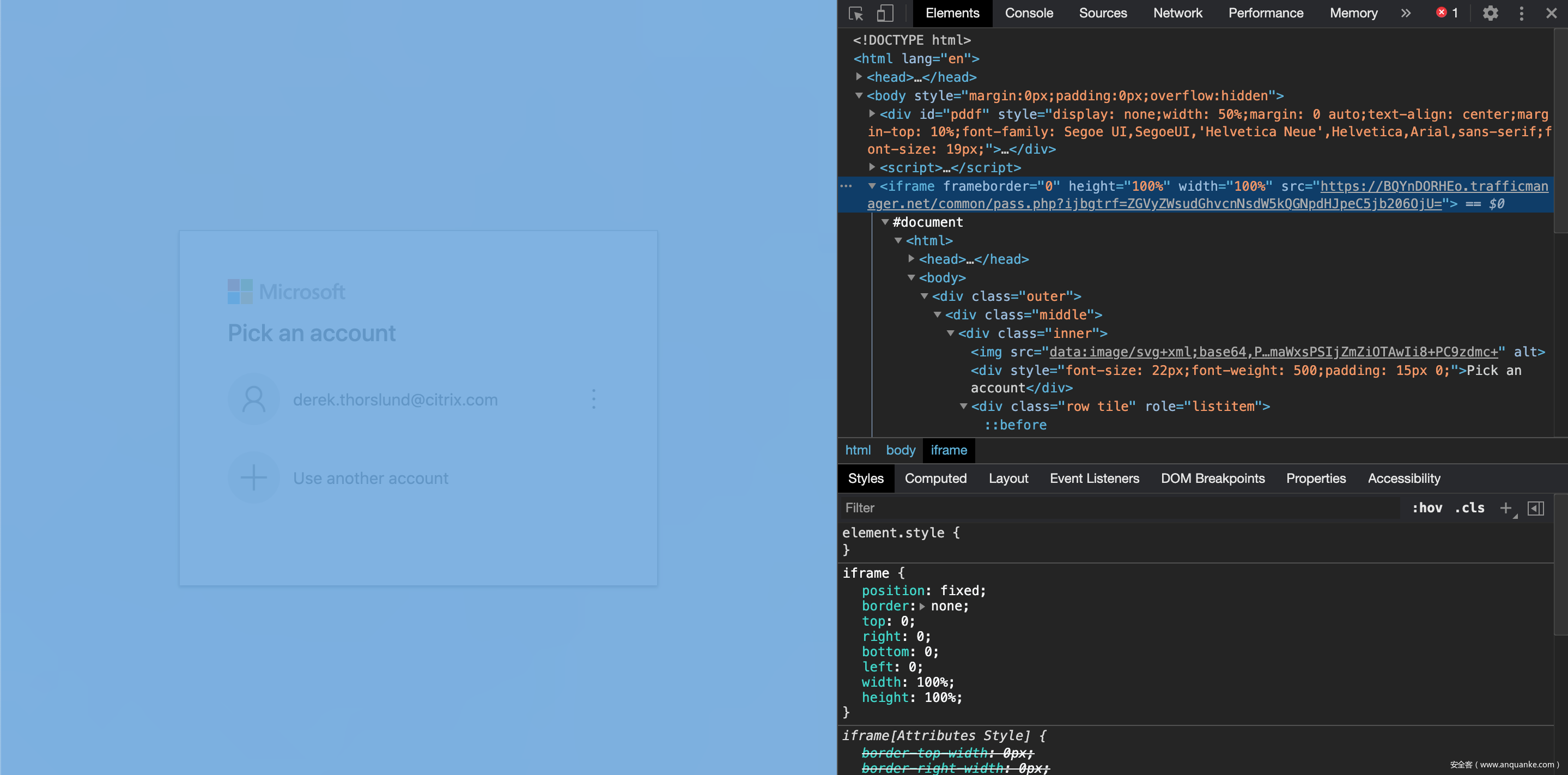Open the Computed styles tab
This screenshot has height=775, width=1568.
tap(935, 479)
